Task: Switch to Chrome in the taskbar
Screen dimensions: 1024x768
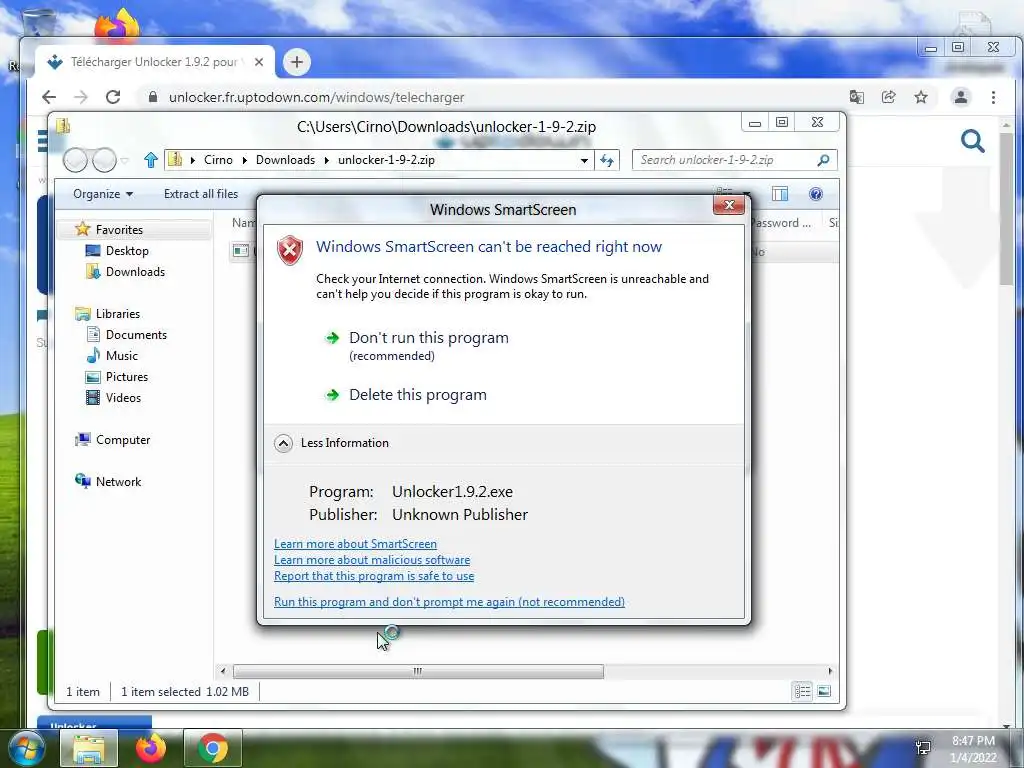Action: [x=212, y=748]
